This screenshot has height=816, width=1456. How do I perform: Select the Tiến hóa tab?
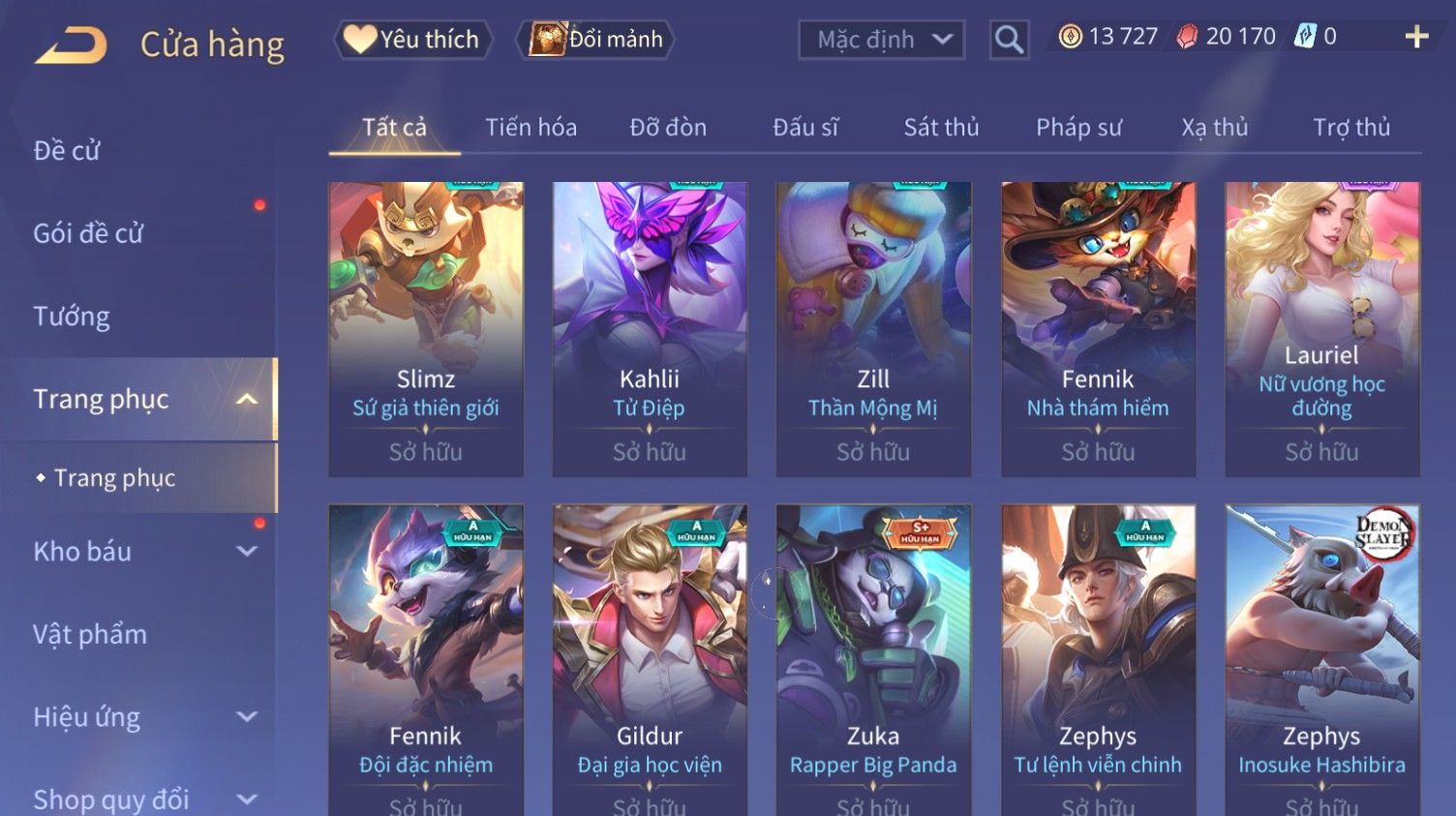click(531, 127)
